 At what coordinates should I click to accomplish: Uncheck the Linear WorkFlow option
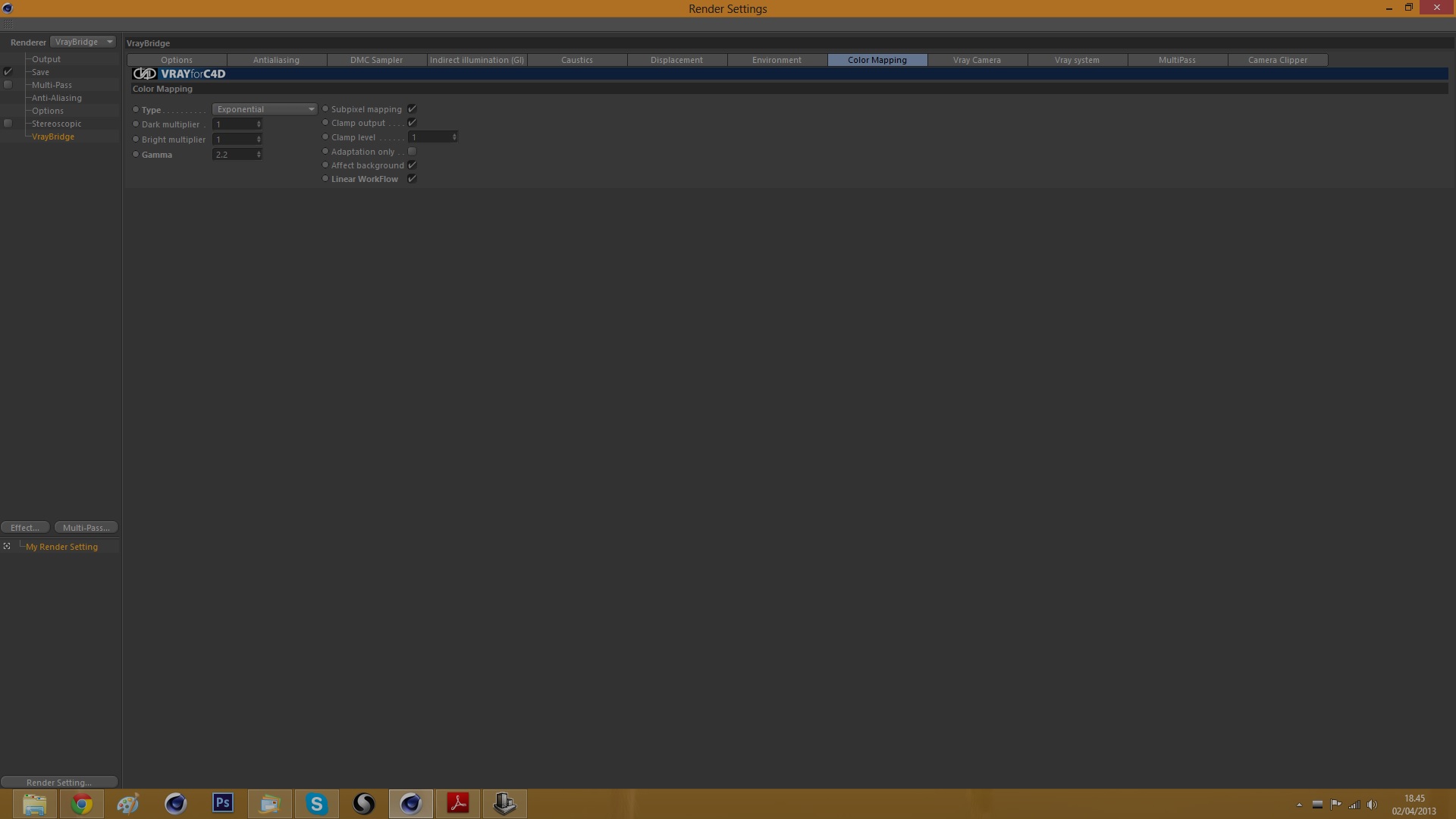(x=412, y=179)
